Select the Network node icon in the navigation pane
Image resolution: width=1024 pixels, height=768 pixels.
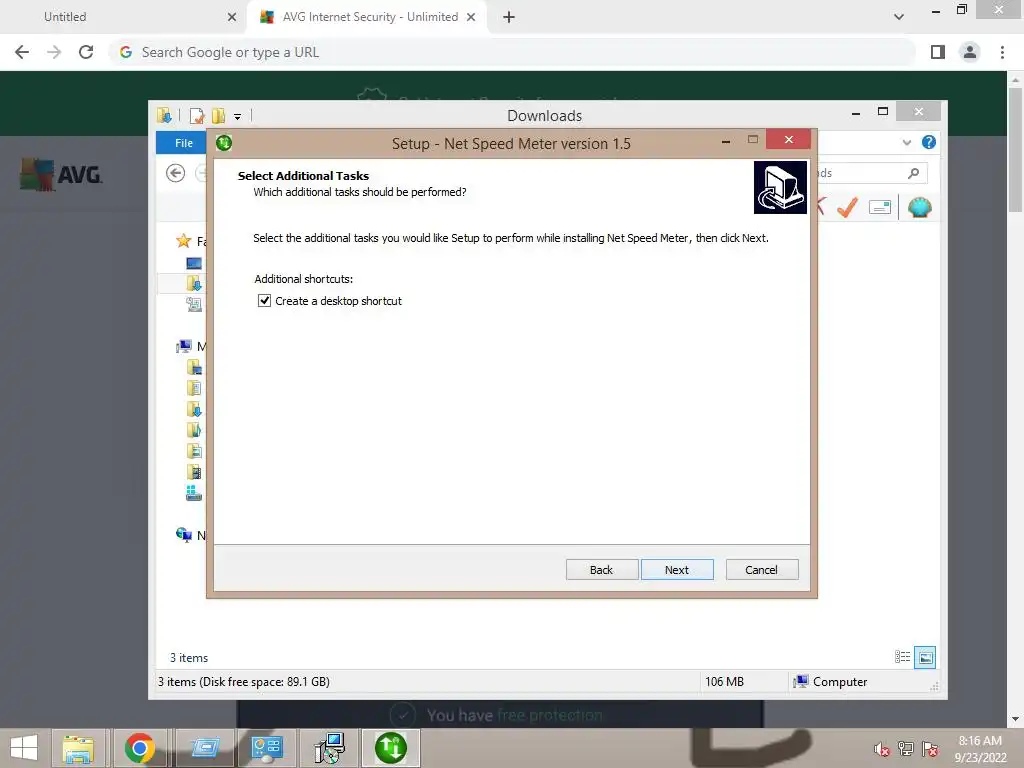point(184,535)
